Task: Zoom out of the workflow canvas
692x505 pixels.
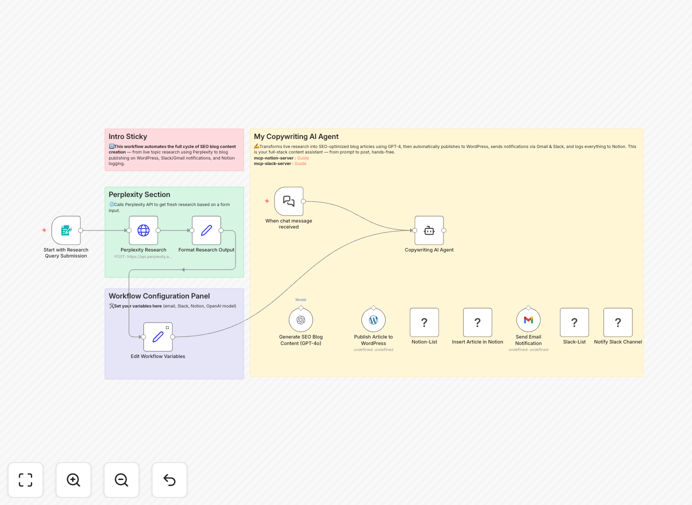Action: coord(121,480)
